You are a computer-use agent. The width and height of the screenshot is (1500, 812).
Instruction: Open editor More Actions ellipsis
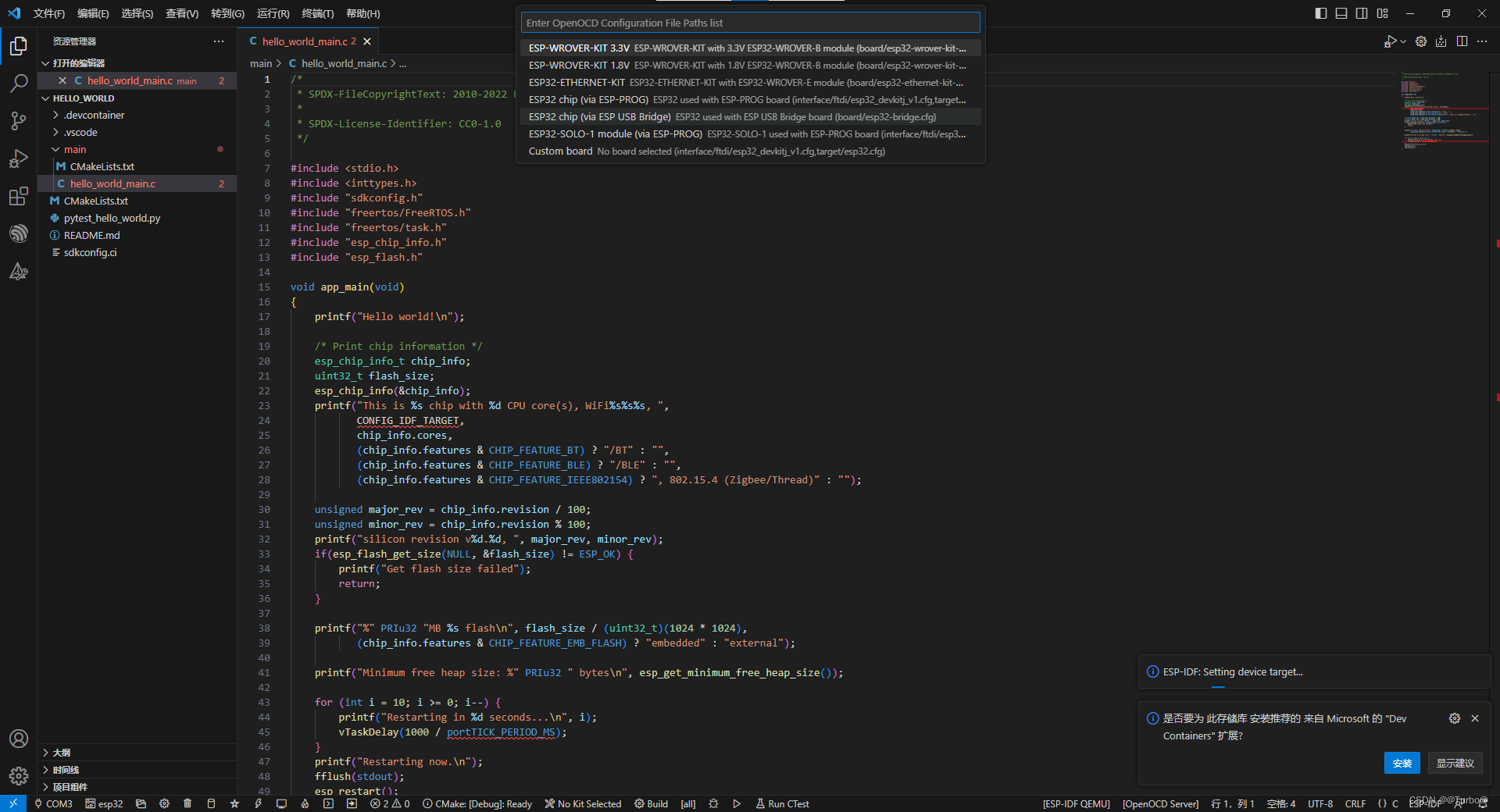(1482, 41)
